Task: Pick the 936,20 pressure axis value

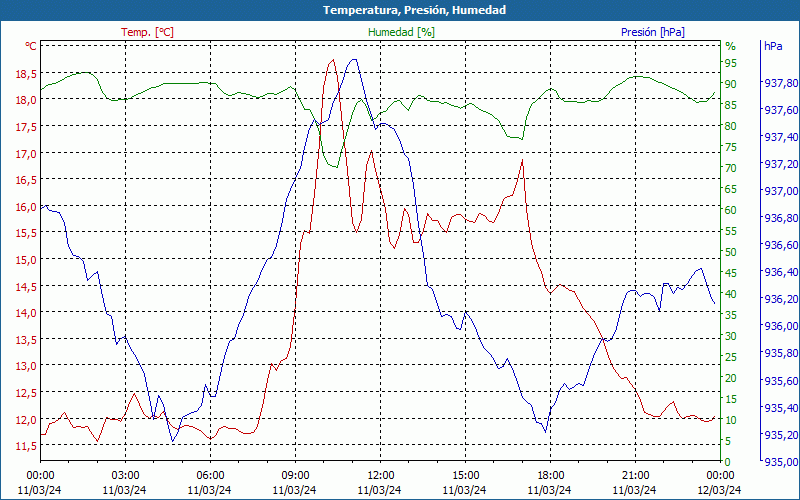Action: 781,299
